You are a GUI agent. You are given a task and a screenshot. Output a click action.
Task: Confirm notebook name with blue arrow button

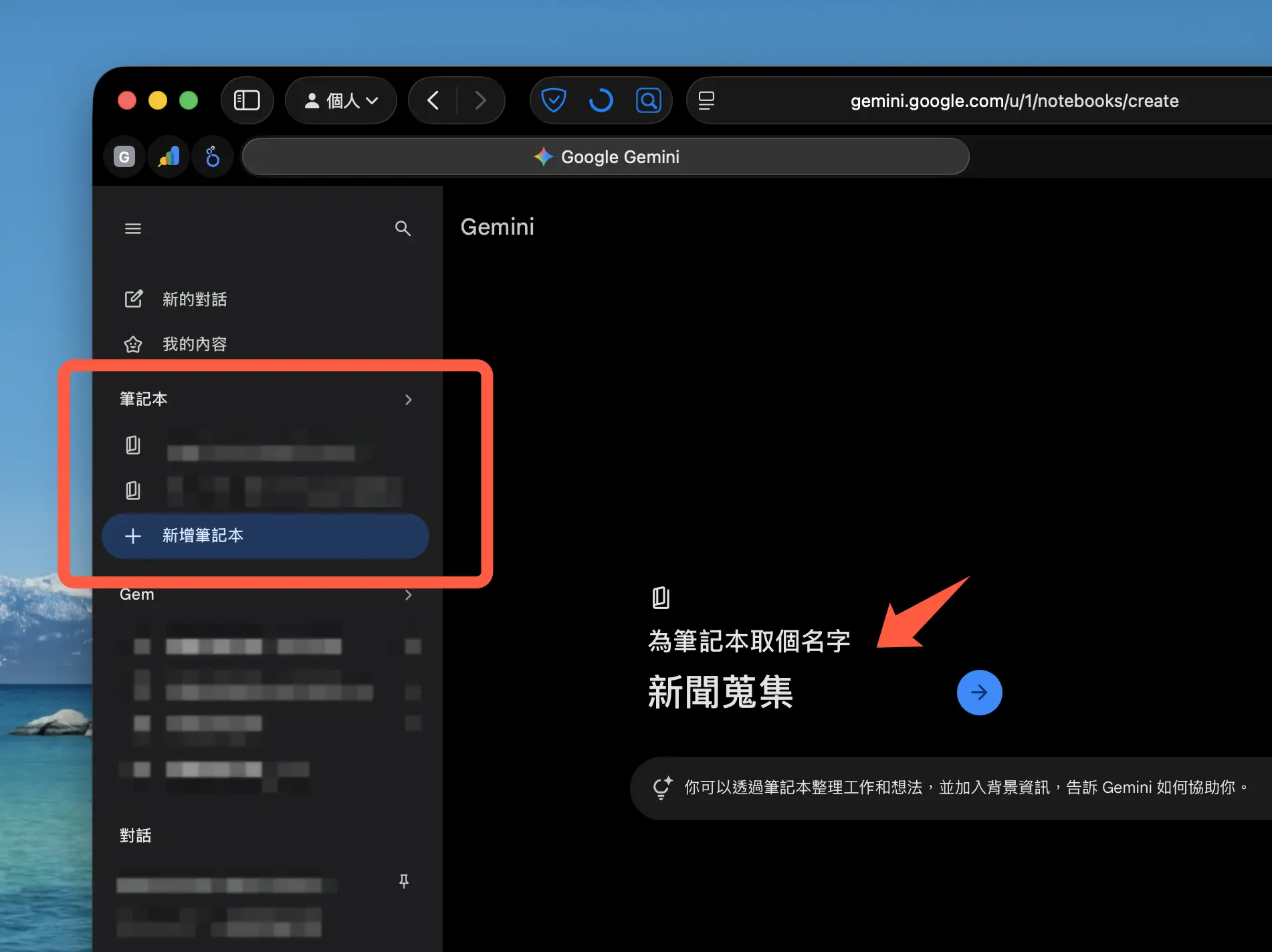tap(979, 693)
